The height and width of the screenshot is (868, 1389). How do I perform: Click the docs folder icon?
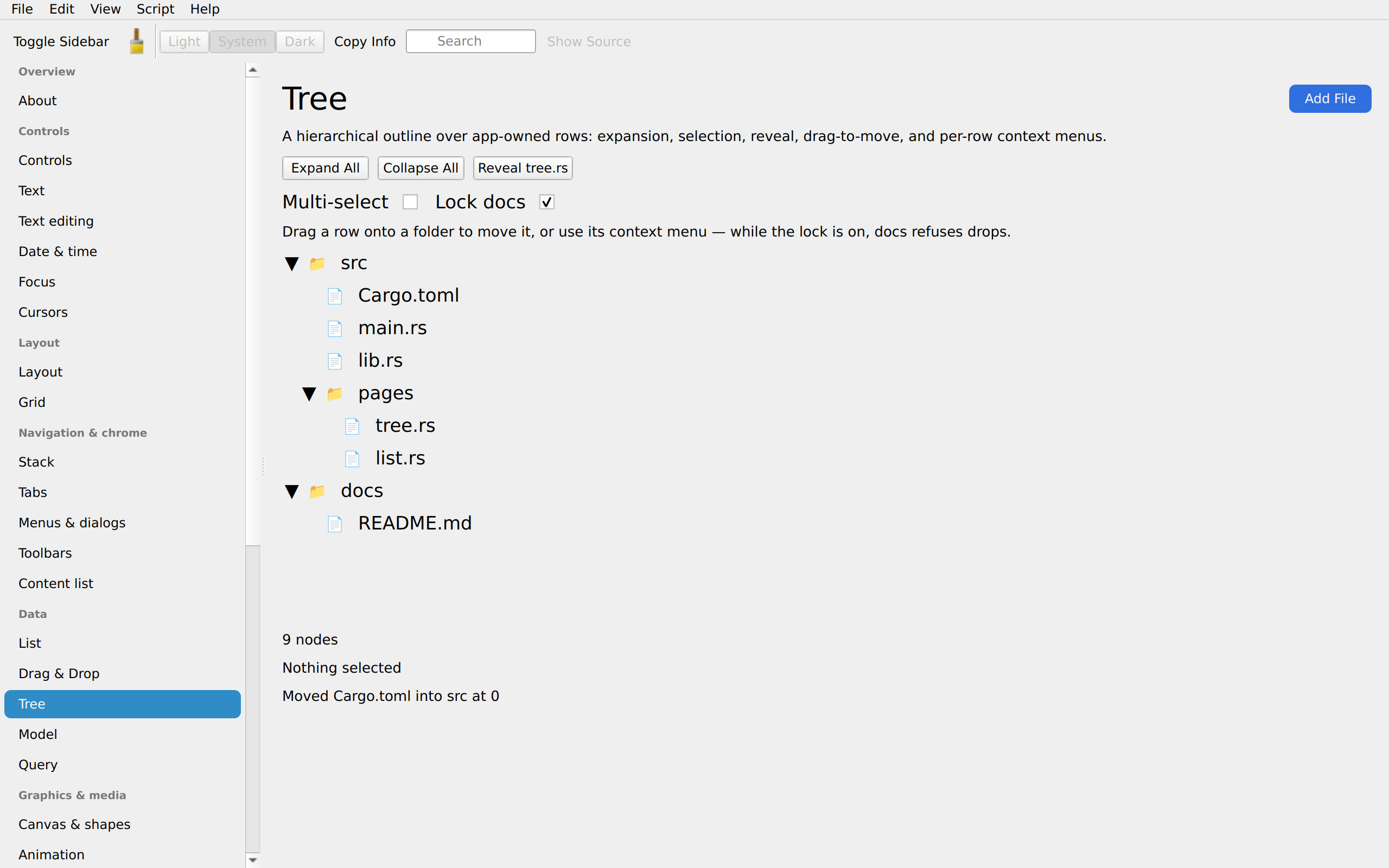coord(317,492)
